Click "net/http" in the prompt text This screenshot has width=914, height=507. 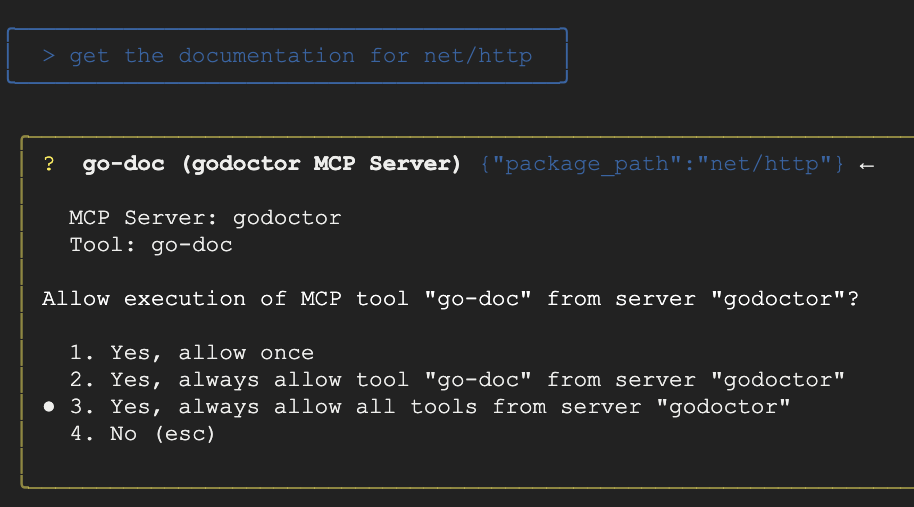click(477, 56)
